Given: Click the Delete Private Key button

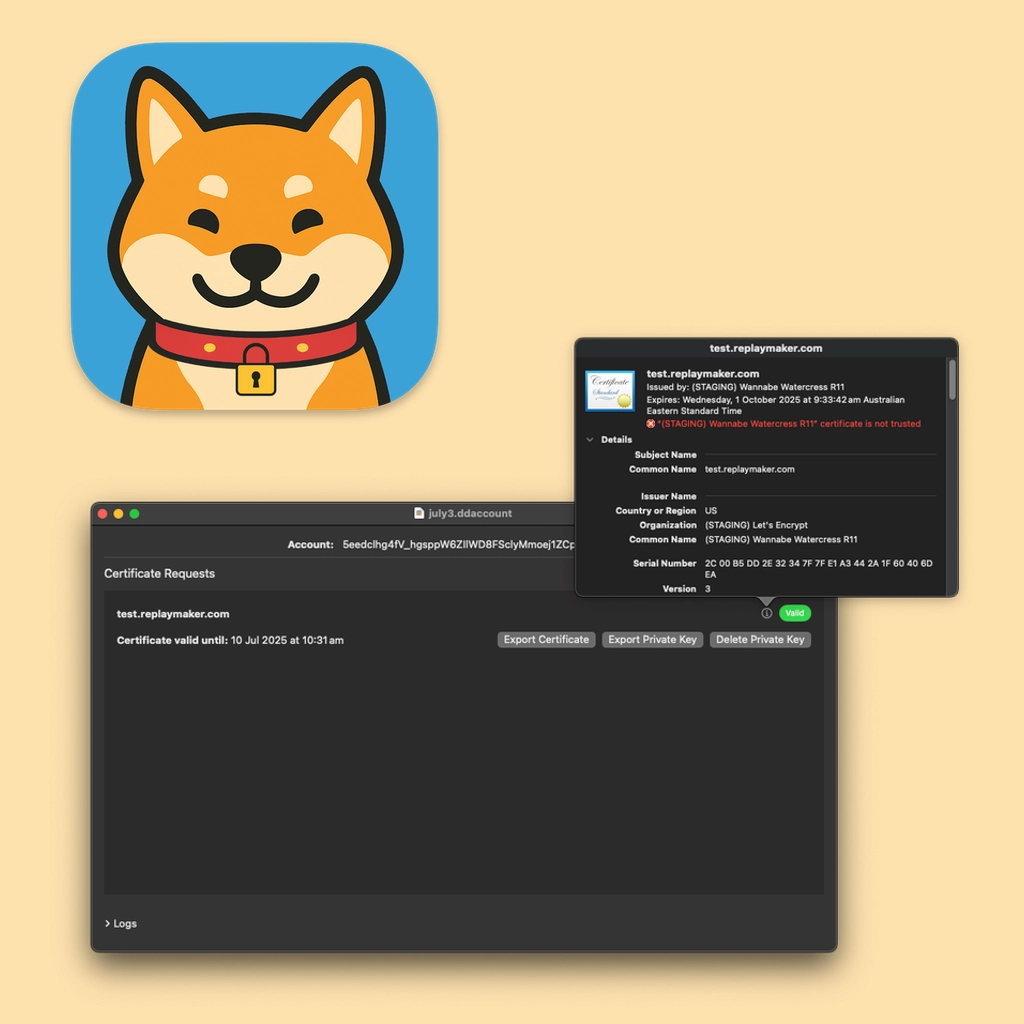Looking at the screenshot, I should (x=760, y=639).
